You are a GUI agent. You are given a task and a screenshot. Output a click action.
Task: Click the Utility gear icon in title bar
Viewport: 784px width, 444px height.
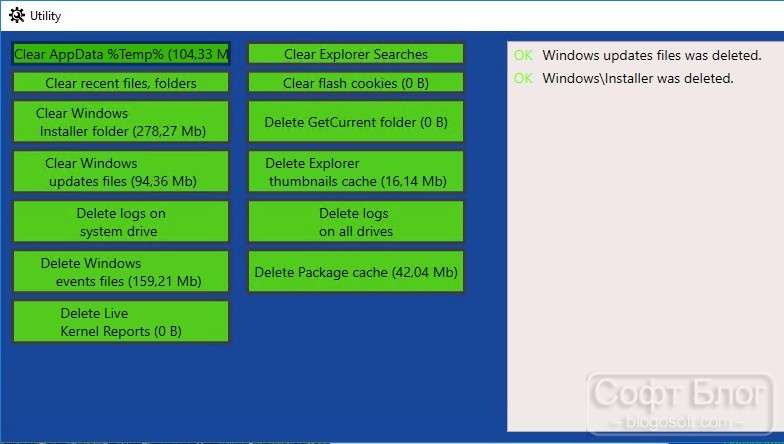16,16
